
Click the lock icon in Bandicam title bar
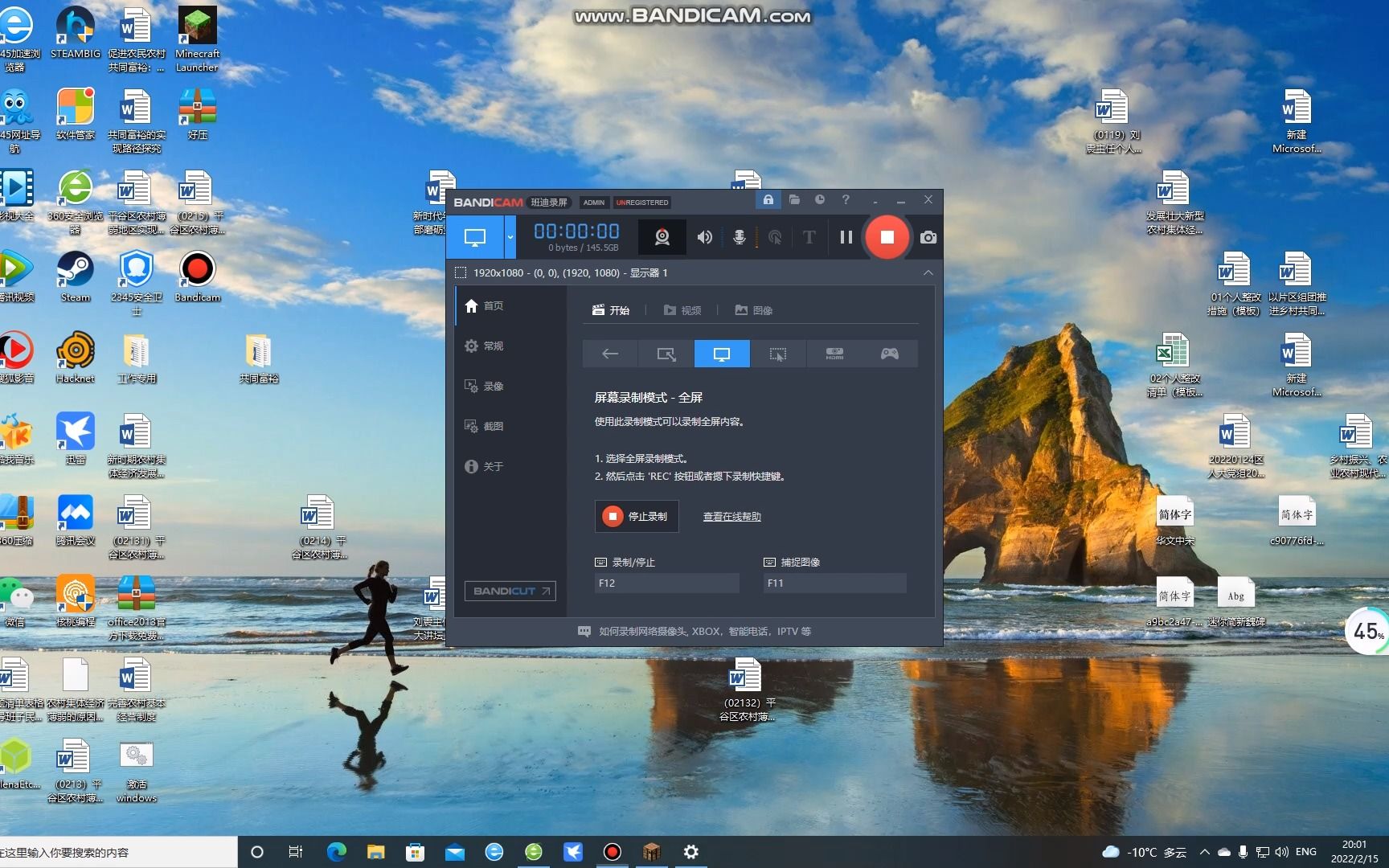pyautogui.click(x=768, y=199)
